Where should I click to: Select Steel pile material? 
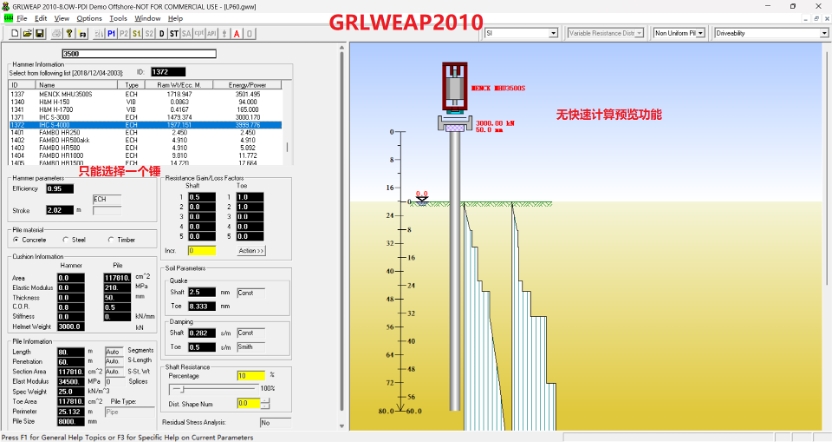[x=65, y=240]
